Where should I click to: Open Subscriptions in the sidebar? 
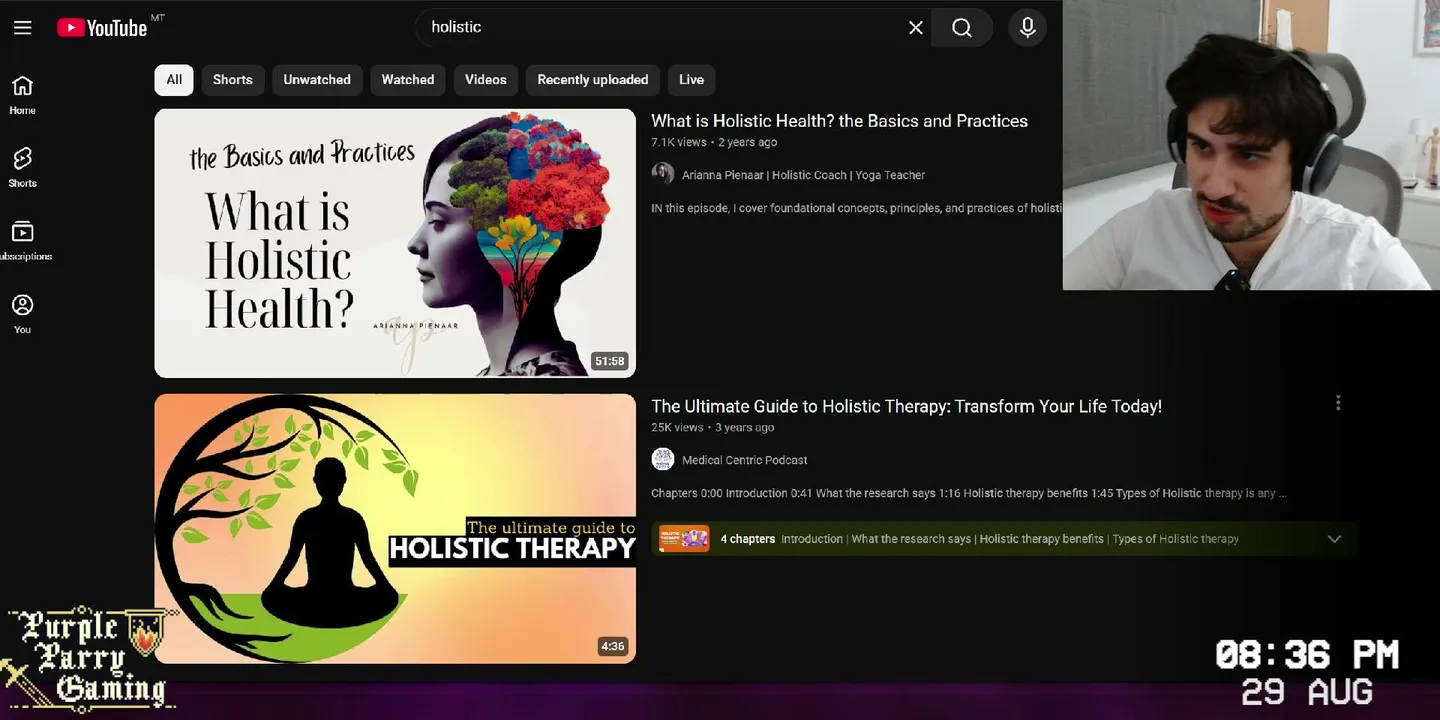pyautogui.click(x=22, y=241)
